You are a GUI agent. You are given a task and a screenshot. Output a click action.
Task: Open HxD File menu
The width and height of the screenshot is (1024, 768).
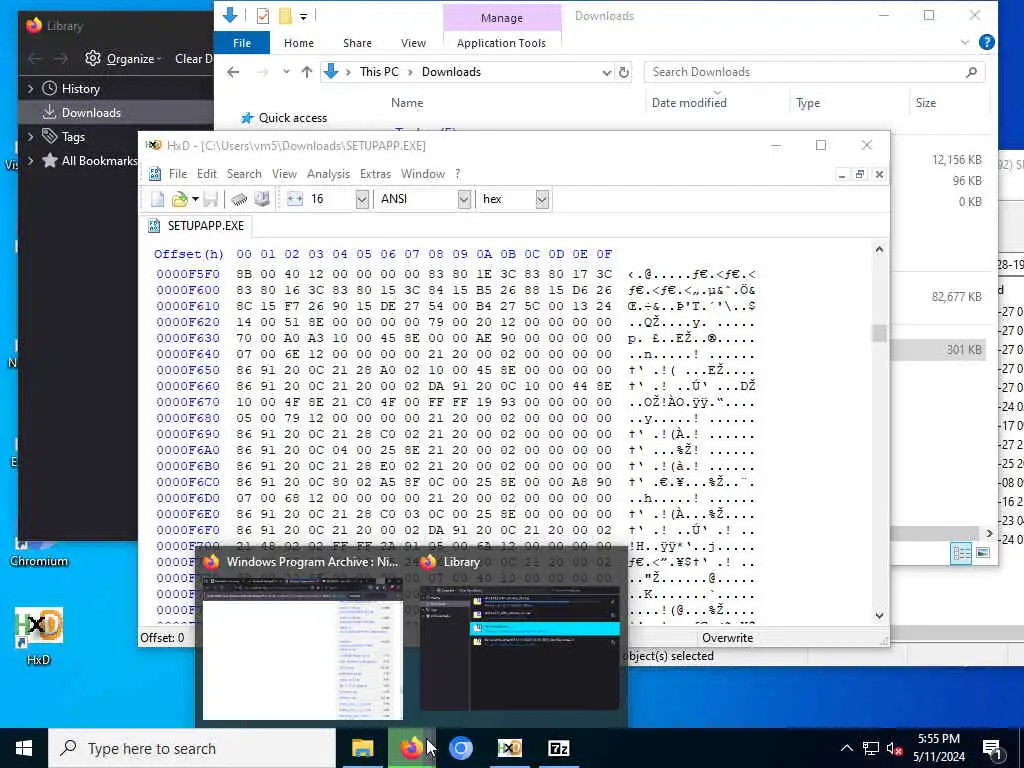coord(178,174)
